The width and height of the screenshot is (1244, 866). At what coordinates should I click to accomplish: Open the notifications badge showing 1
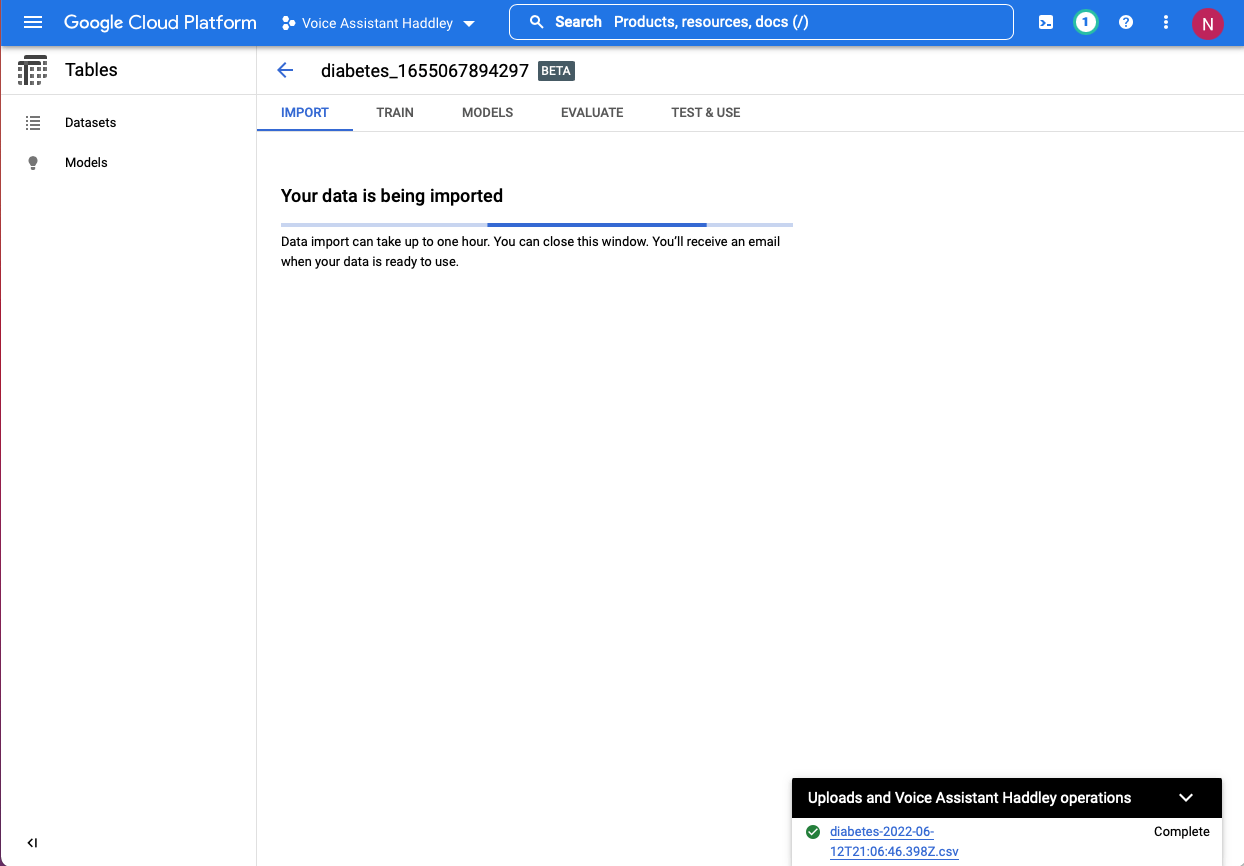coord(1085,22)
